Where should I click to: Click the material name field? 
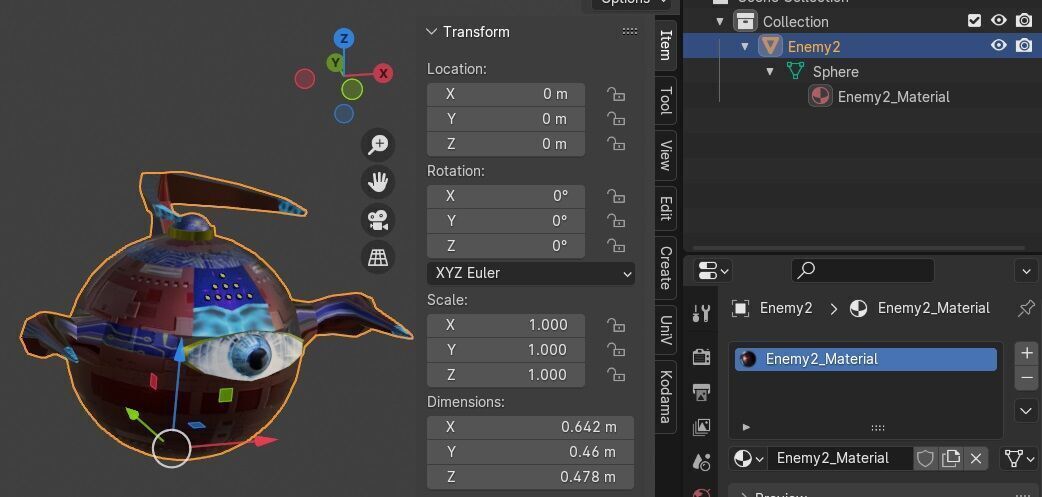click(840, 458)
